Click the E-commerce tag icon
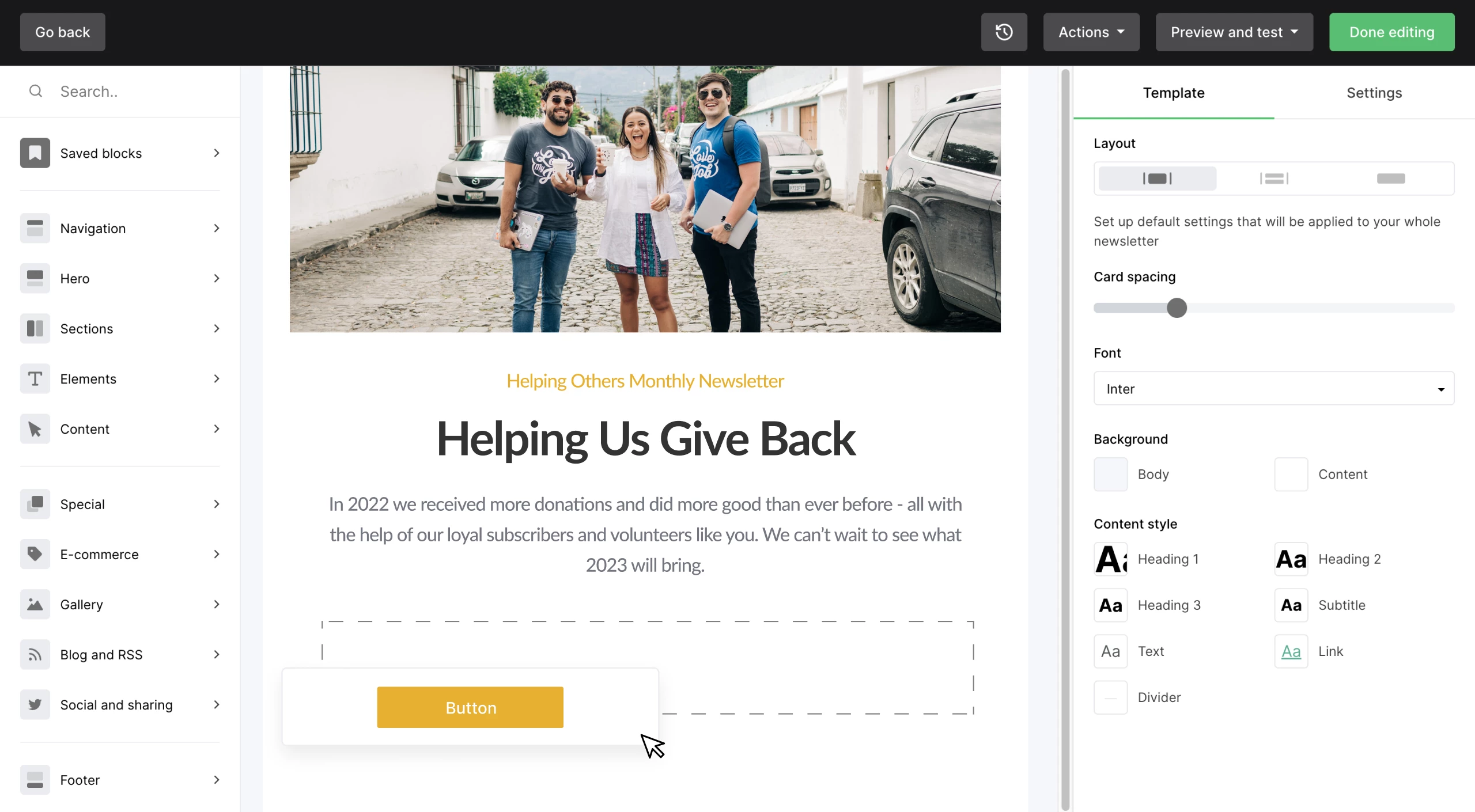Viewport: 1475px width, 812px height. tap(35, 555)
